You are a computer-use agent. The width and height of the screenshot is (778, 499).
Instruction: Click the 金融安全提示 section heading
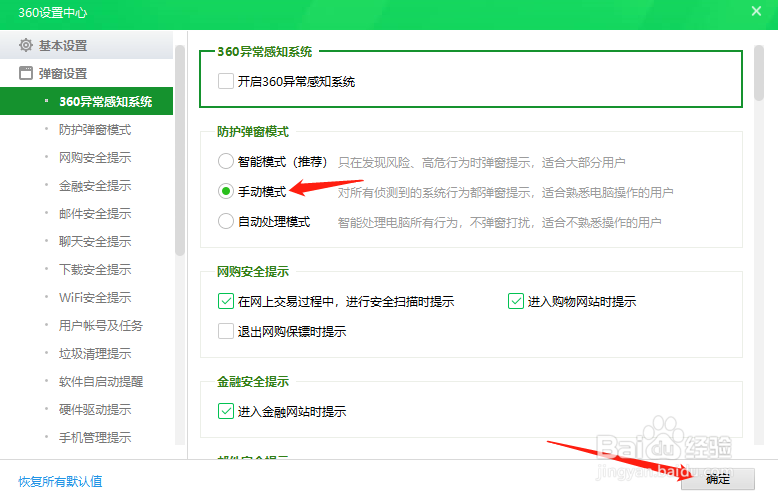pyautogui.click(x=253, y=381)
